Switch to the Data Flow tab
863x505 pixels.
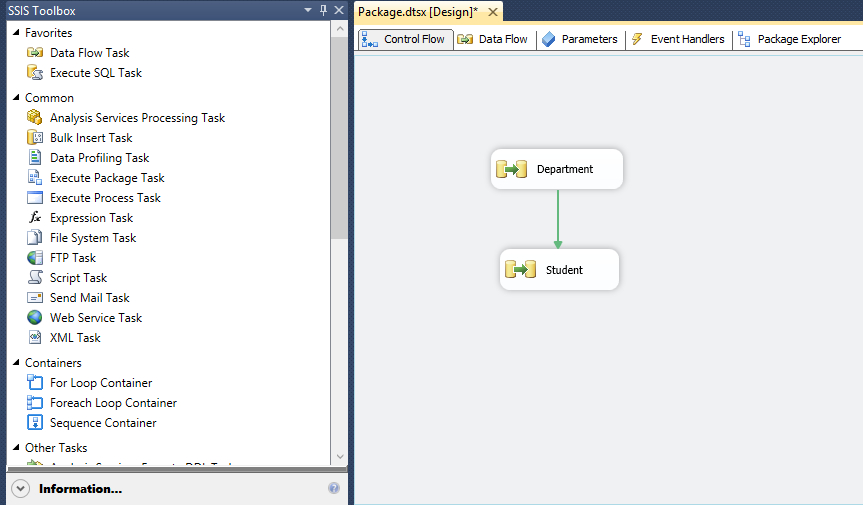(x=493, y=39)
